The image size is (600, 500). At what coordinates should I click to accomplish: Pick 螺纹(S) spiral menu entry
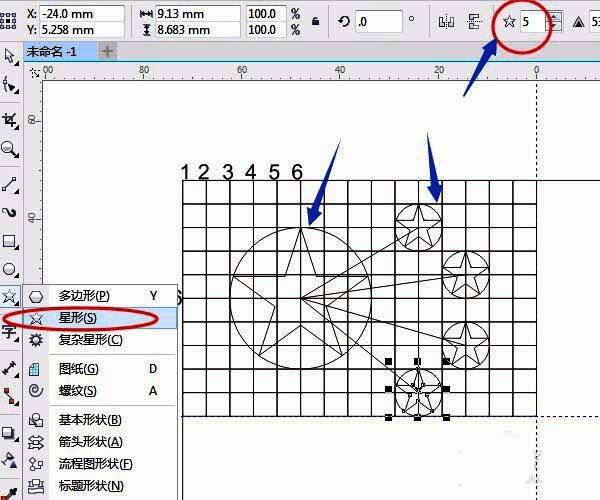point(76,391)
